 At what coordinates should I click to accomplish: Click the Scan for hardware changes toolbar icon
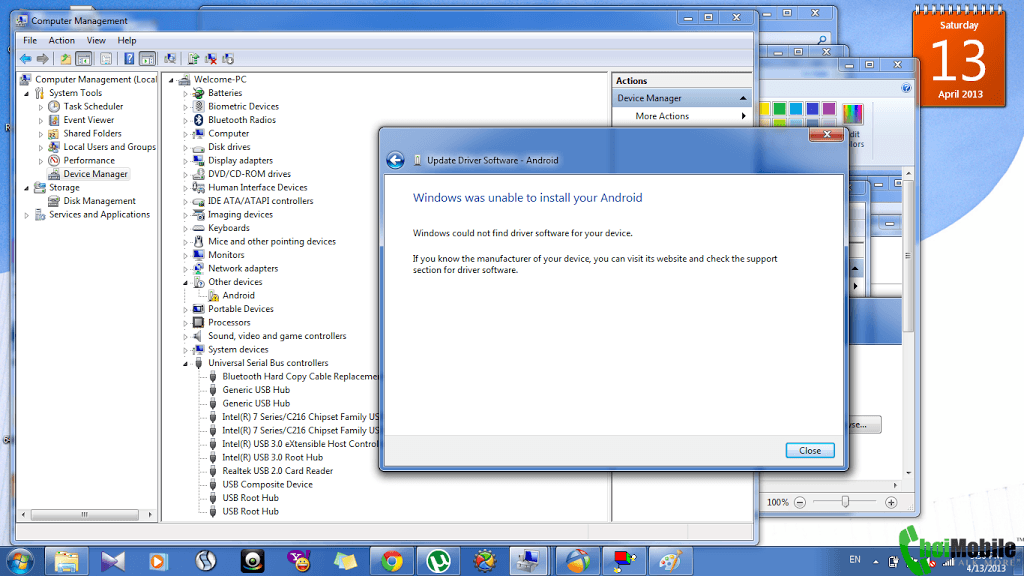coord(170,59)
